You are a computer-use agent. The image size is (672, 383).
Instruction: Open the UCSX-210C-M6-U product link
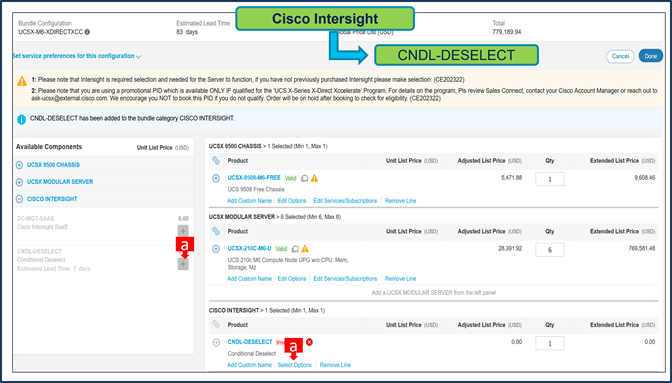[x=249, y=248]
